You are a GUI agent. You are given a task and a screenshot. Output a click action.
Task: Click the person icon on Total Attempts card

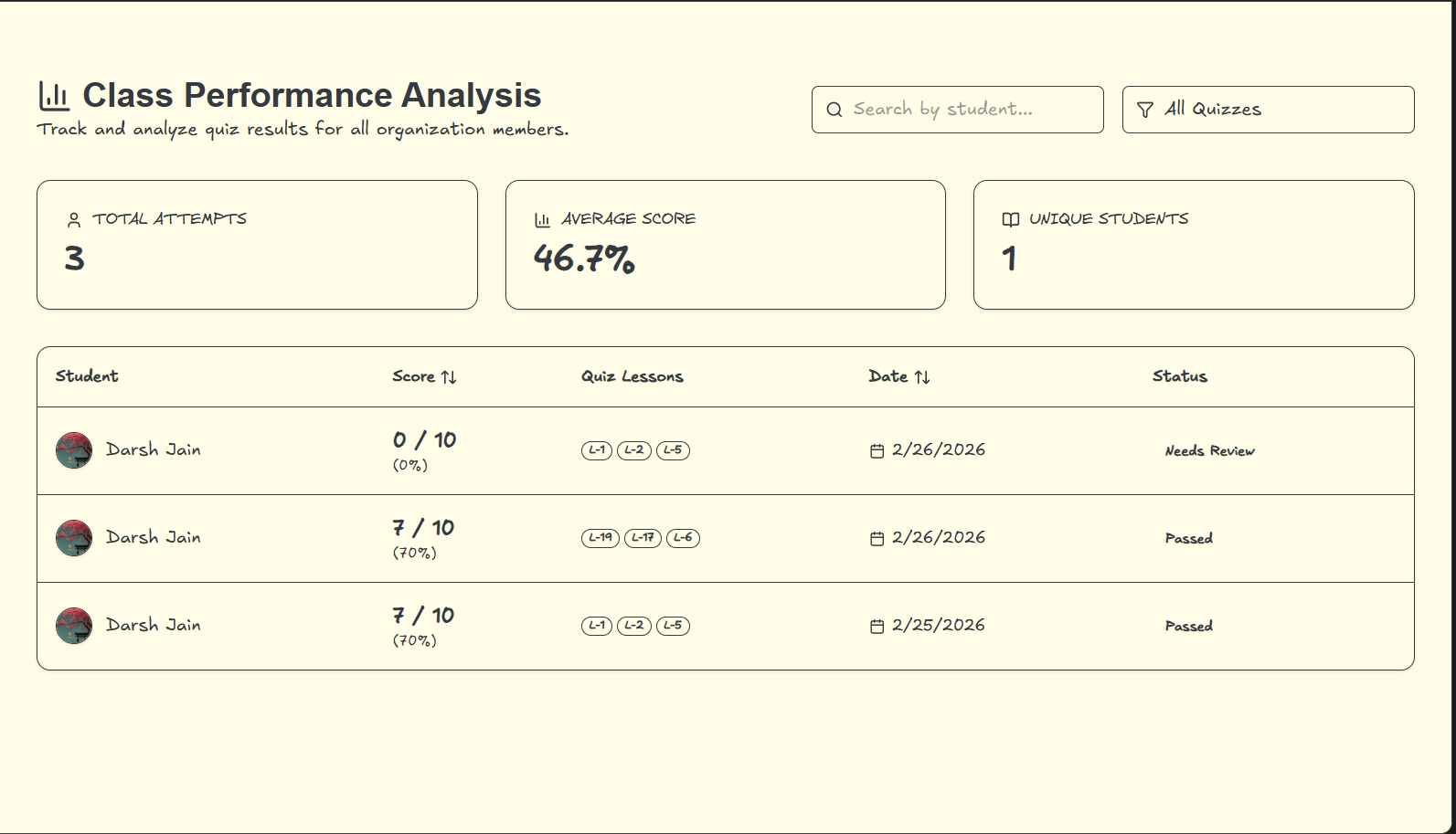point(73,218)
